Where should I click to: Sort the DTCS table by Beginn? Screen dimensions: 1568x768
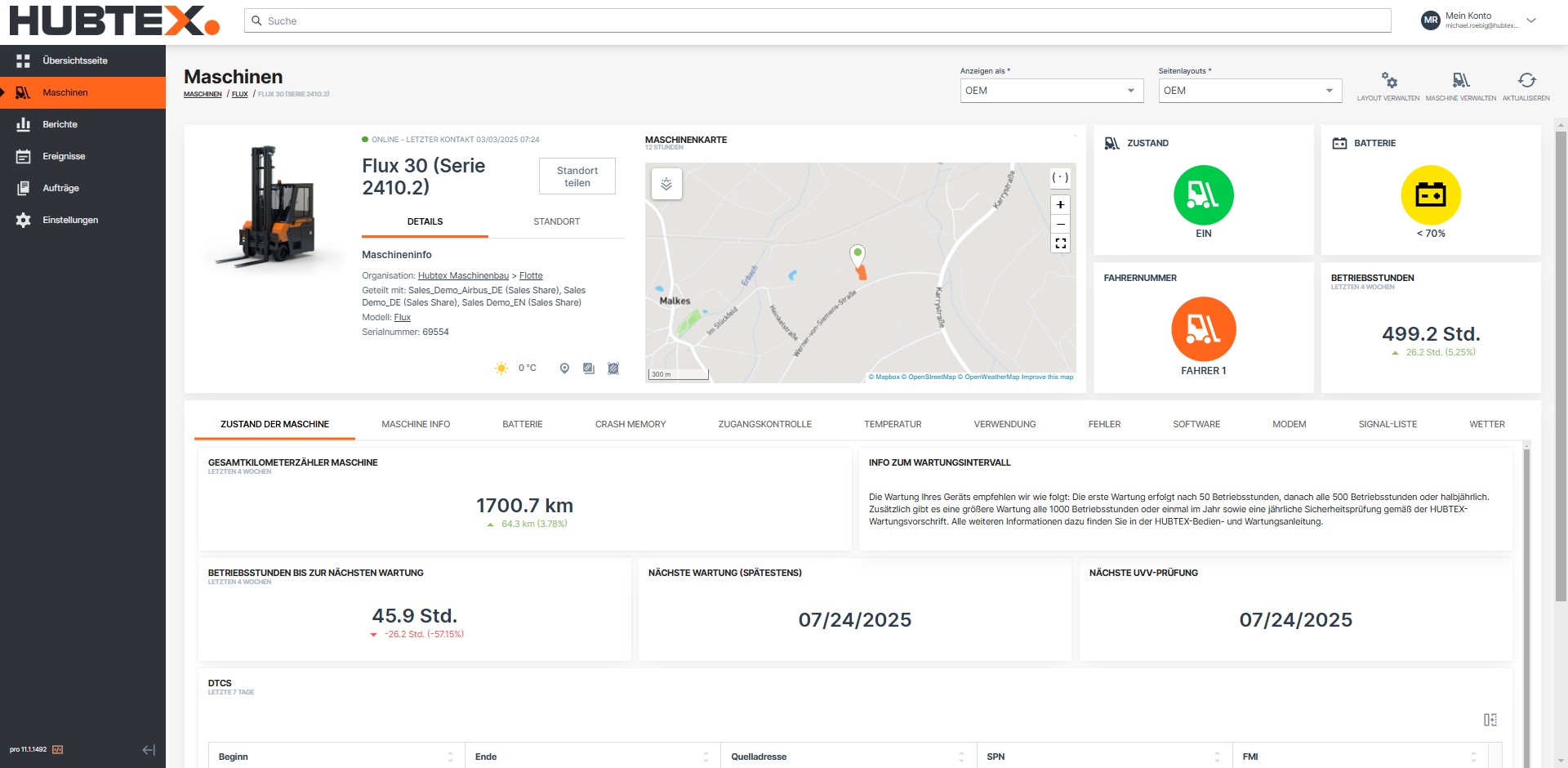[450, 757]
